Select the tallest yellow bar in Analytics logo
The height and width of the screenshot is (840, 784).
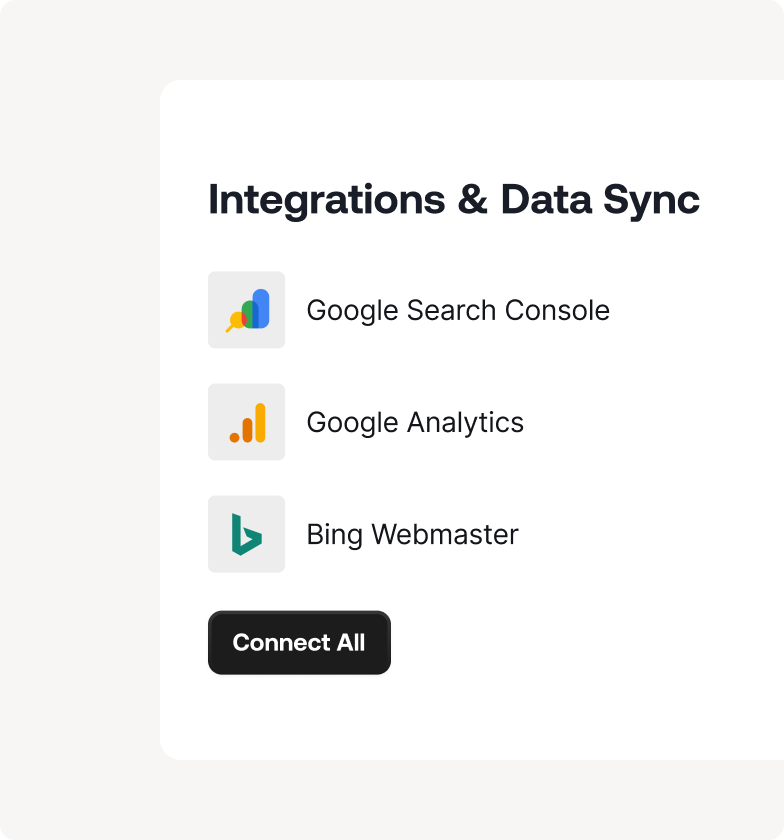[x=260, y=423]
